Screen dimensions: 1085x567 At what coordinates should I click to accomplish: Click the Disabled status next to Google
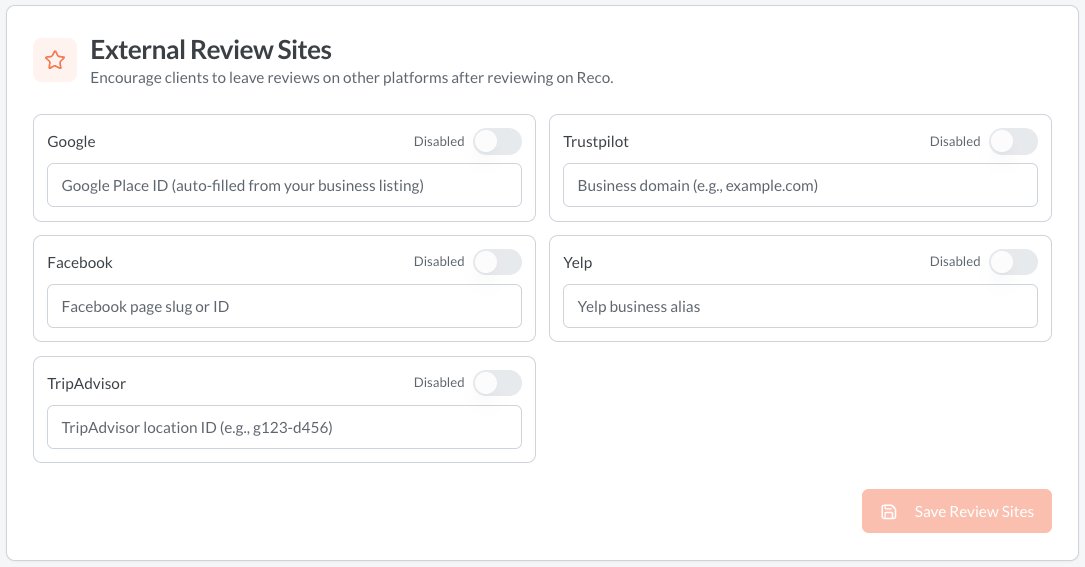point(439,141)
